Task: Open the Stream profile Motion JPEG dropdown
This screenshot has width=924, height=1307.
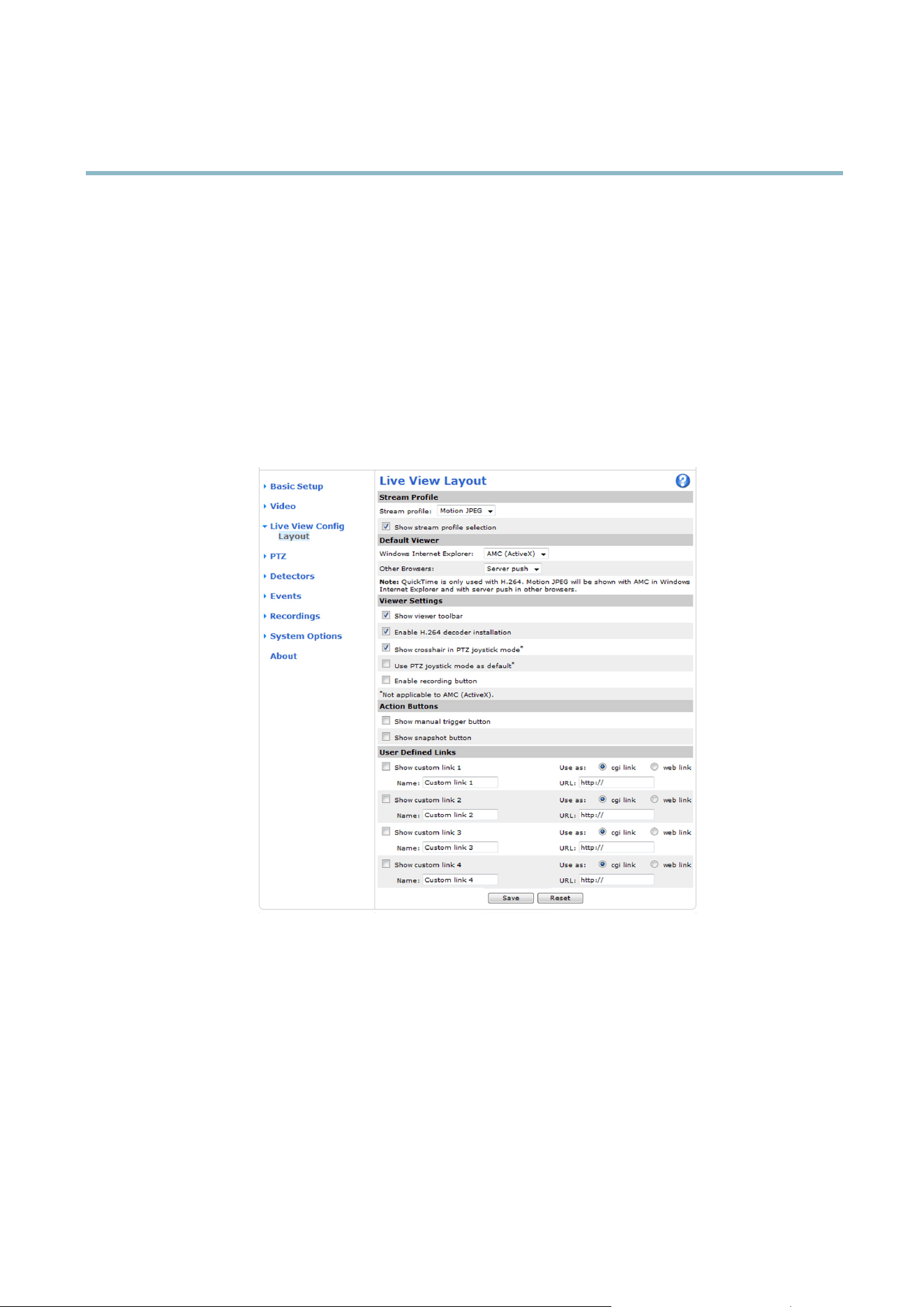Action: [466, 511]
